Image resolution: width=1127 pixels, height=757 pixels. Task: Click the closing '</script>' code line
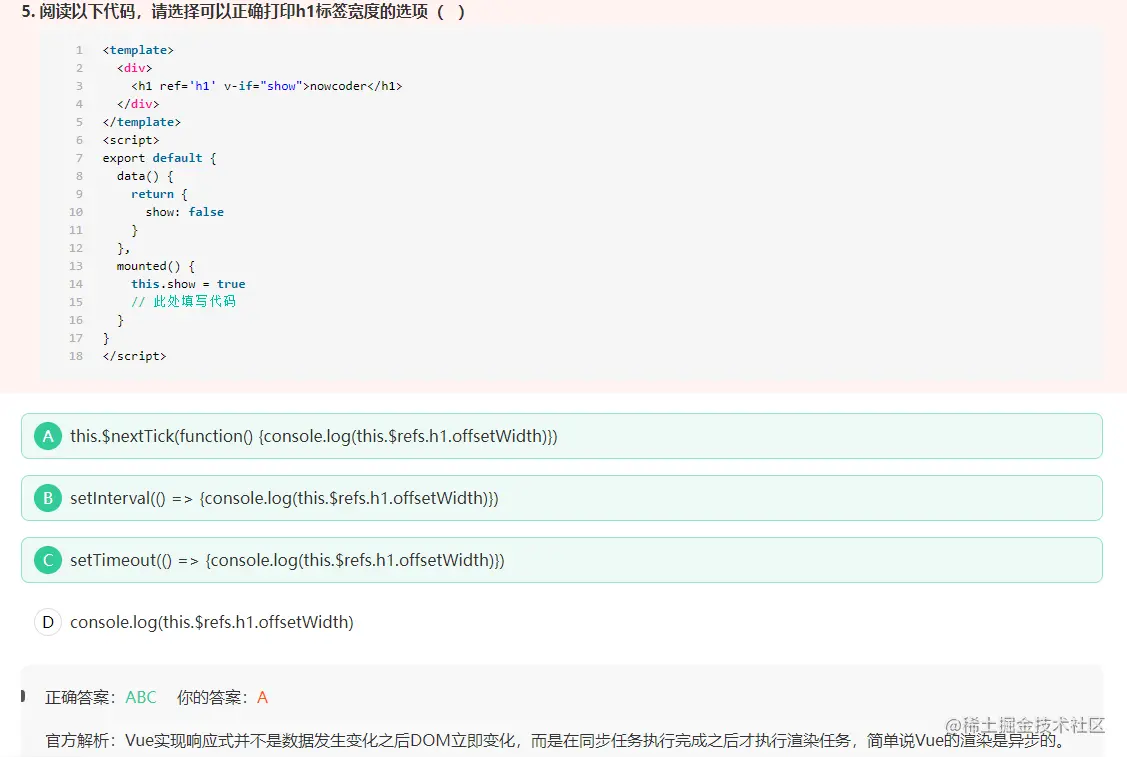(x=134, y=356)
